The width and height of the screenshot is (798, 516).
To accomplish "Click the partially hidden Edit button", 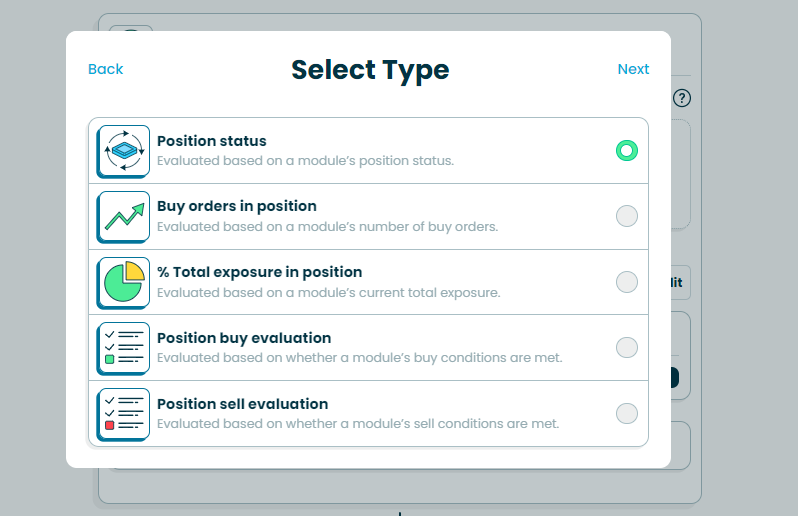I will pos(678,283).
